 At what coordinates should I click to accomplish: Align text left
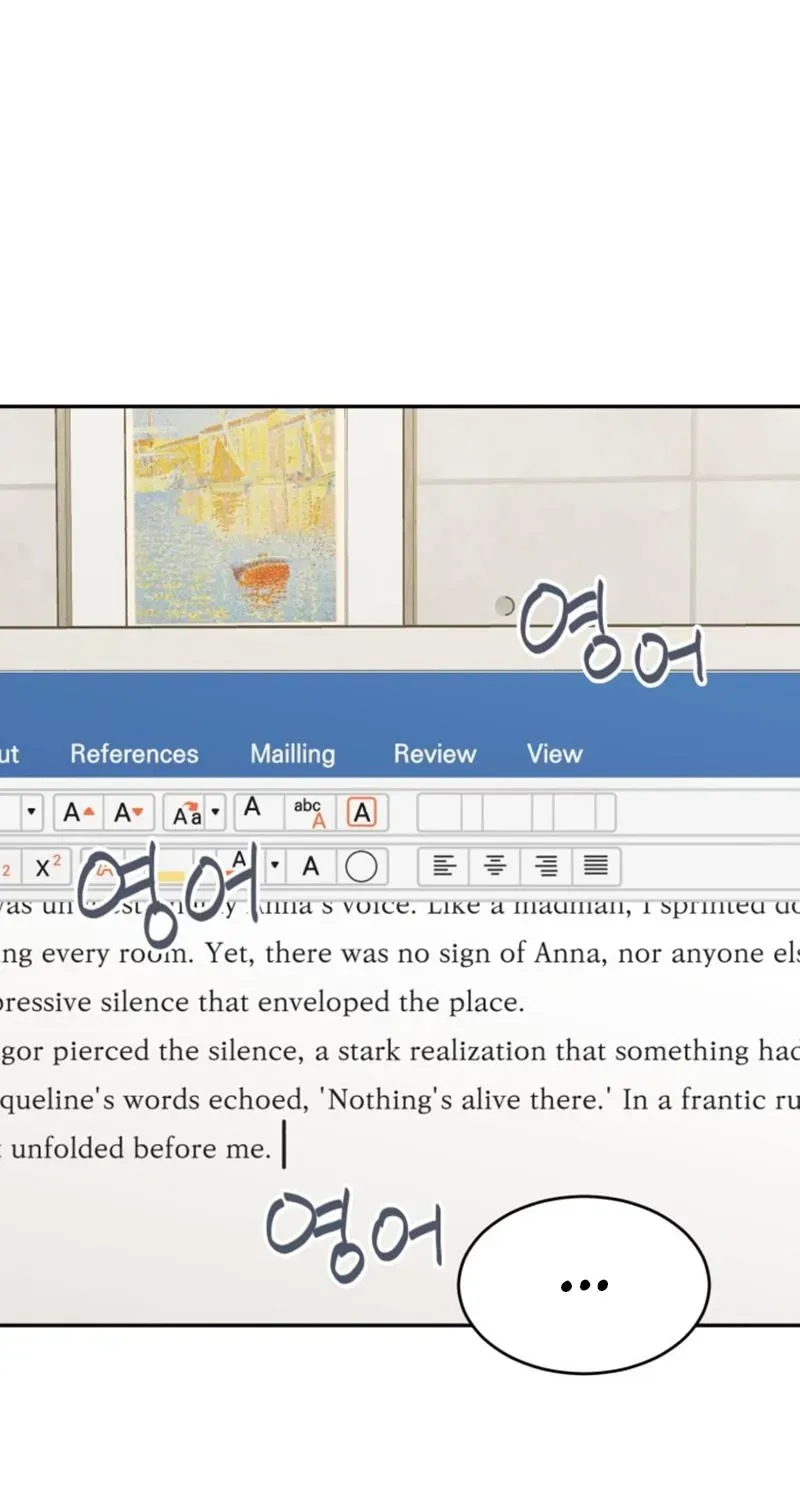click(444, 866)
